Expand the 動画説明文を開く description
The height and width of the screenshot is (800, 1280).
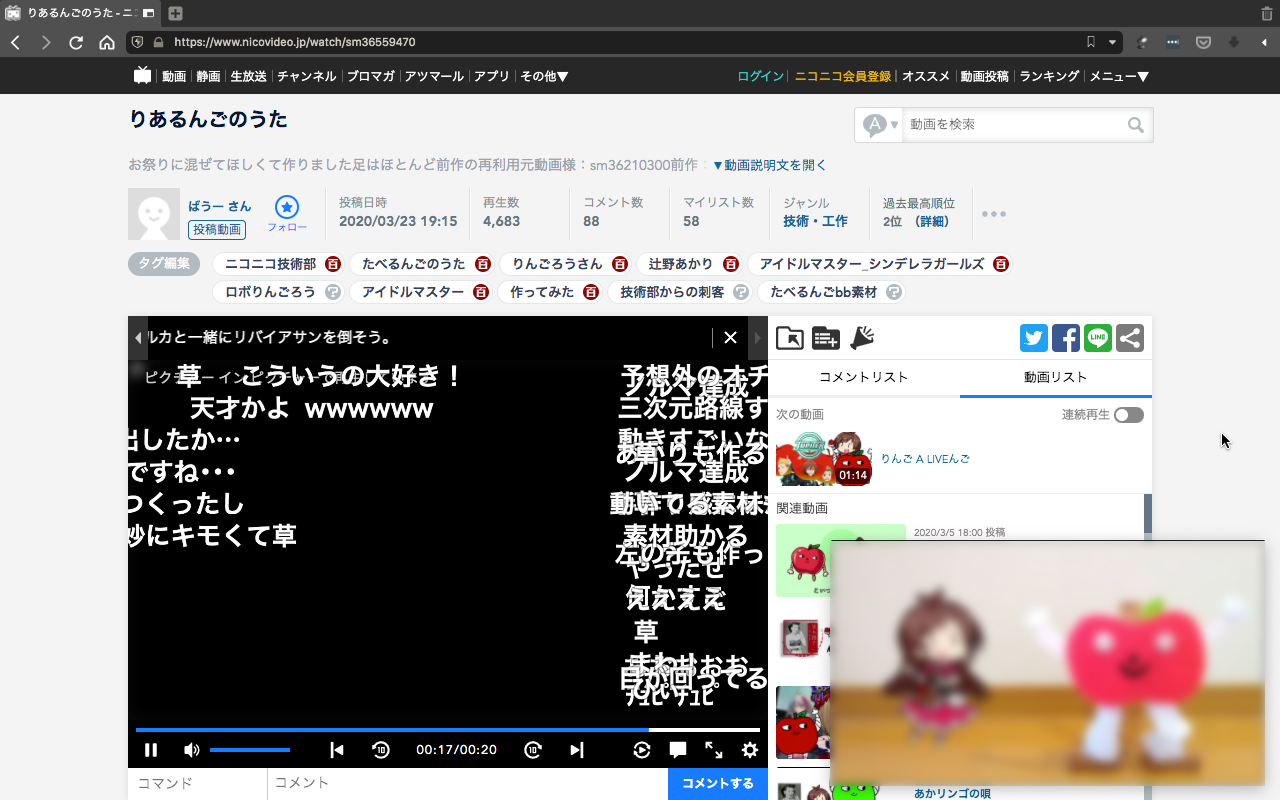pos(769,165)
